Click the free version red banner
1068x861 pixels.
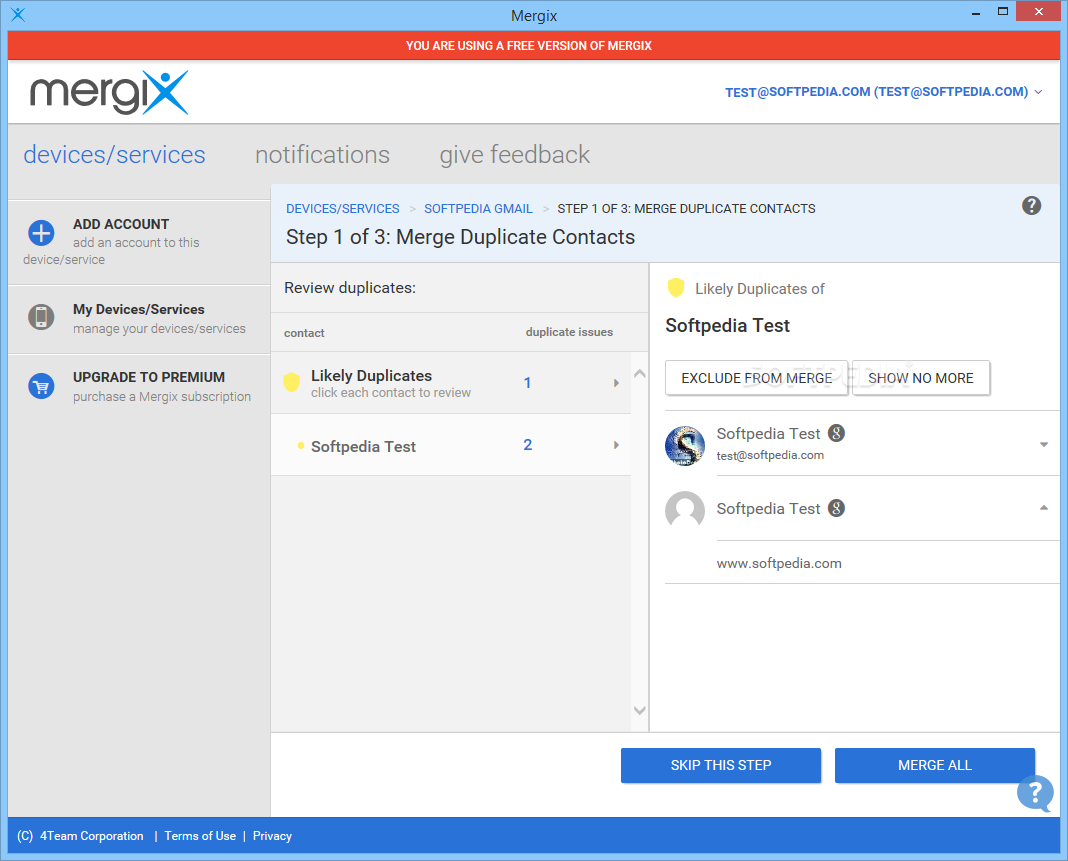click(534, 46)
